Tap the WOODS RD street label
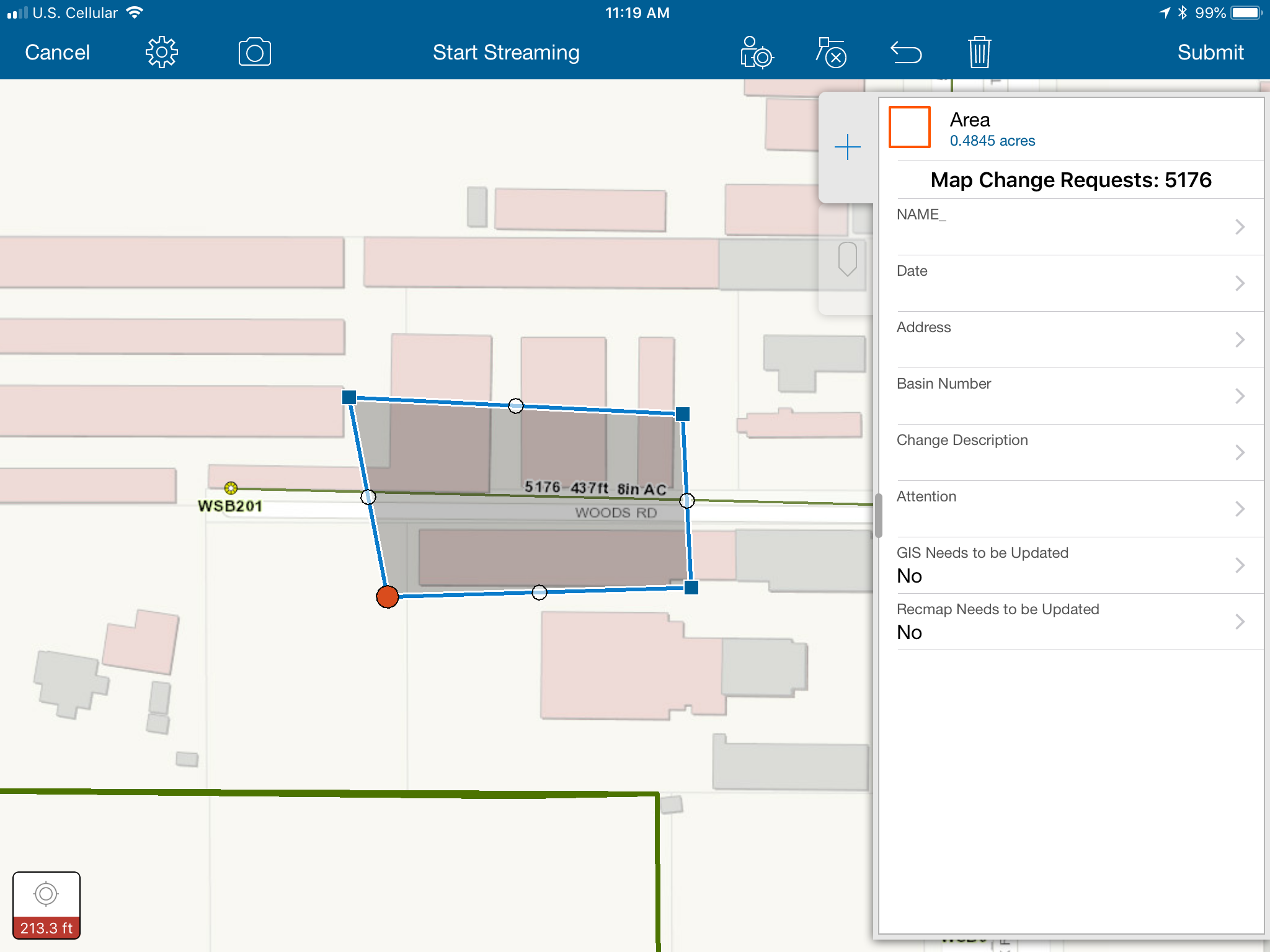 pos(616,513)
